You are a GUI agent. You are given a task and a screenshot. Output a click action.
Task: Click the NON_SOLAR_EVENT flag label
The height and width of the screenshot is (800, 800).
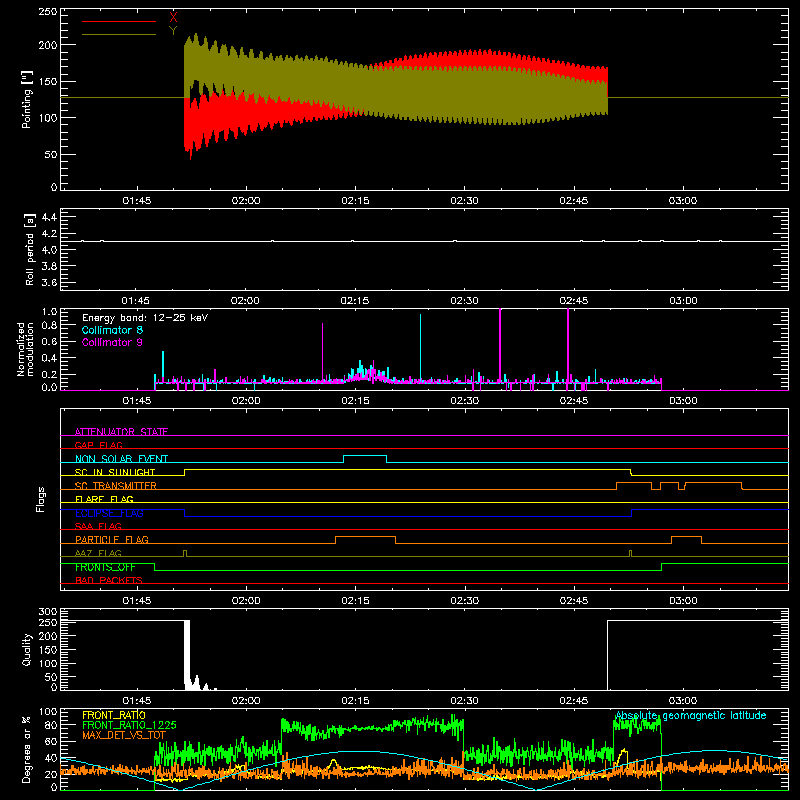[x=121, y=459]
